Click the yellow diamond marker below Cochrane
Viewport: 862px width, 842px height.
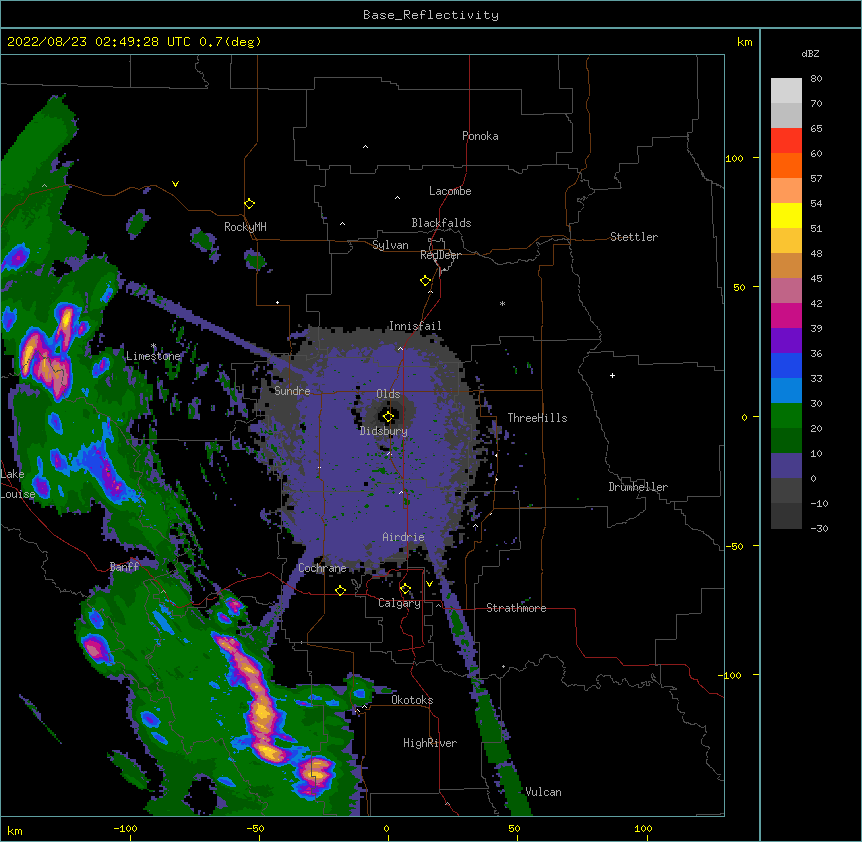point(340,590)
